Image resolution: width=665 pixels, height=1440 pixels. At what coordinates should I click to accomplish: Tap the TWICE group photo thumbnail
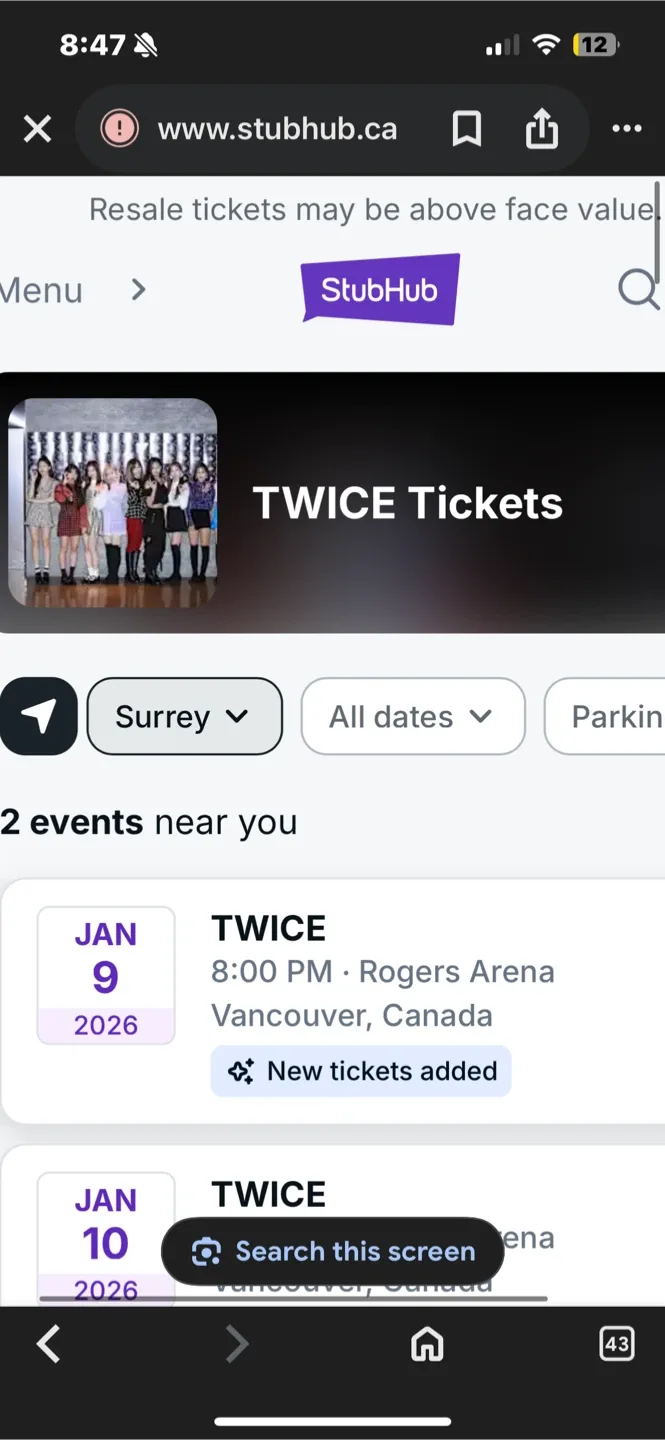(x=112, y=502)
